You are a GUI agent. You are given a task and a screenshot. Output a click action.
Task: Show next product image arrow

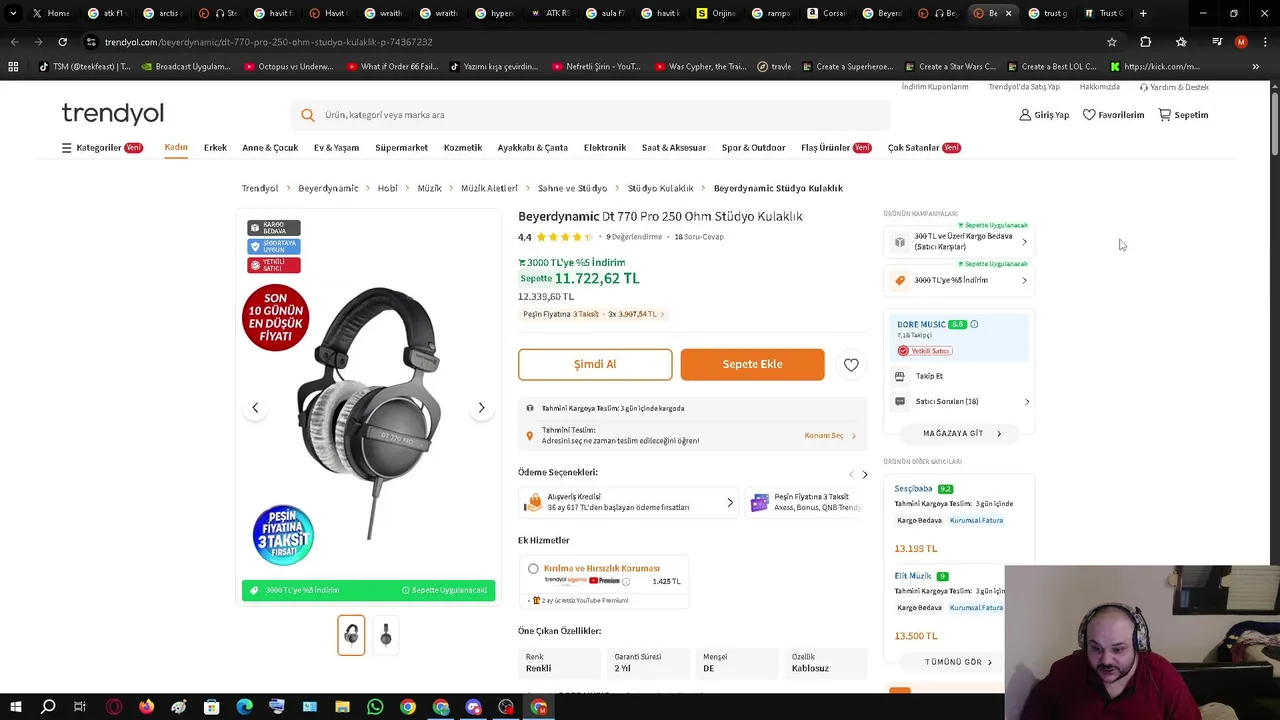pyautogui.click(x=481, y=408)
